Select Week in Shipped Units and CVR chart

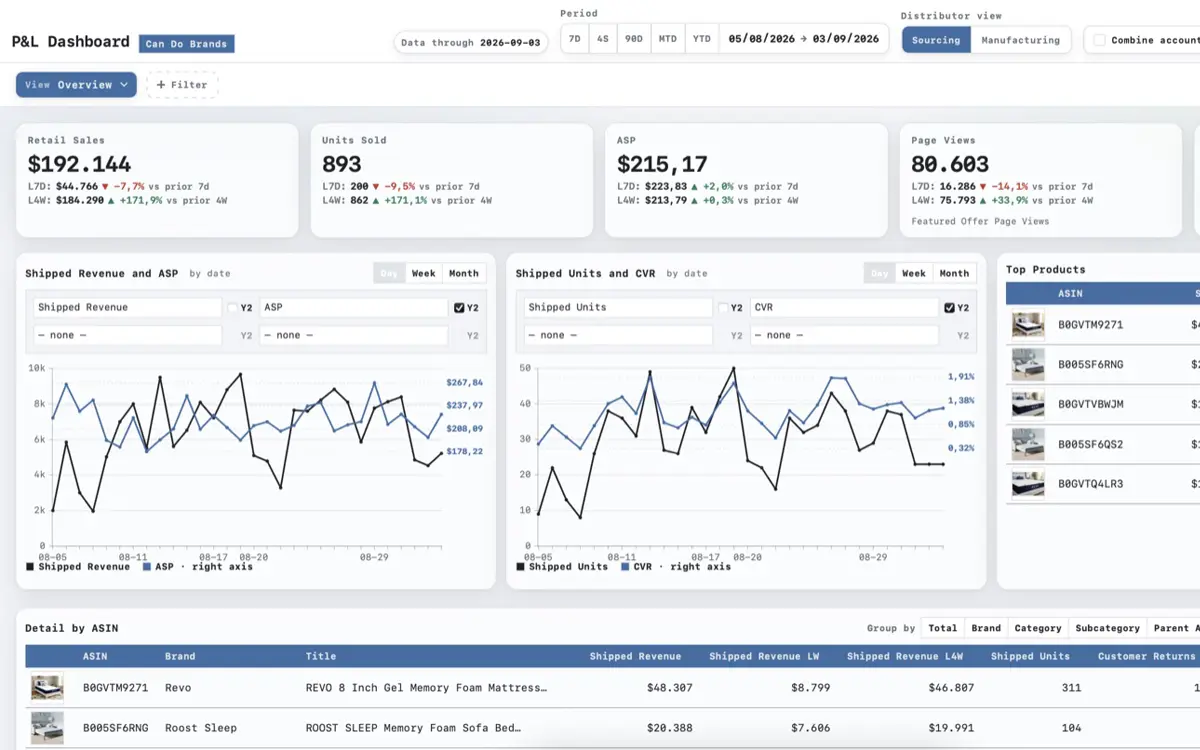[x=914, y=273]
